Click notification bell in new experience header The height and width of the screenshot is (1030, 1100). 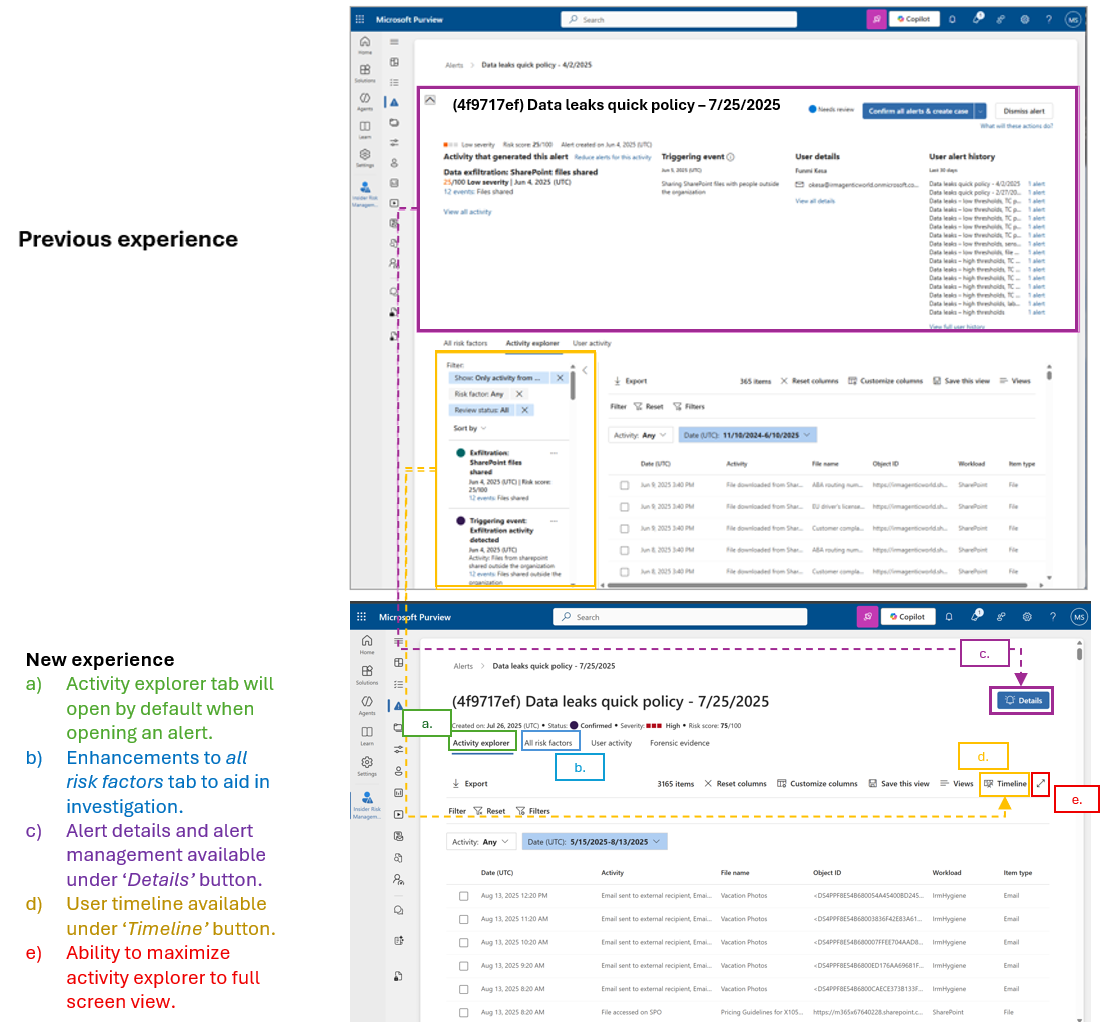949,617
